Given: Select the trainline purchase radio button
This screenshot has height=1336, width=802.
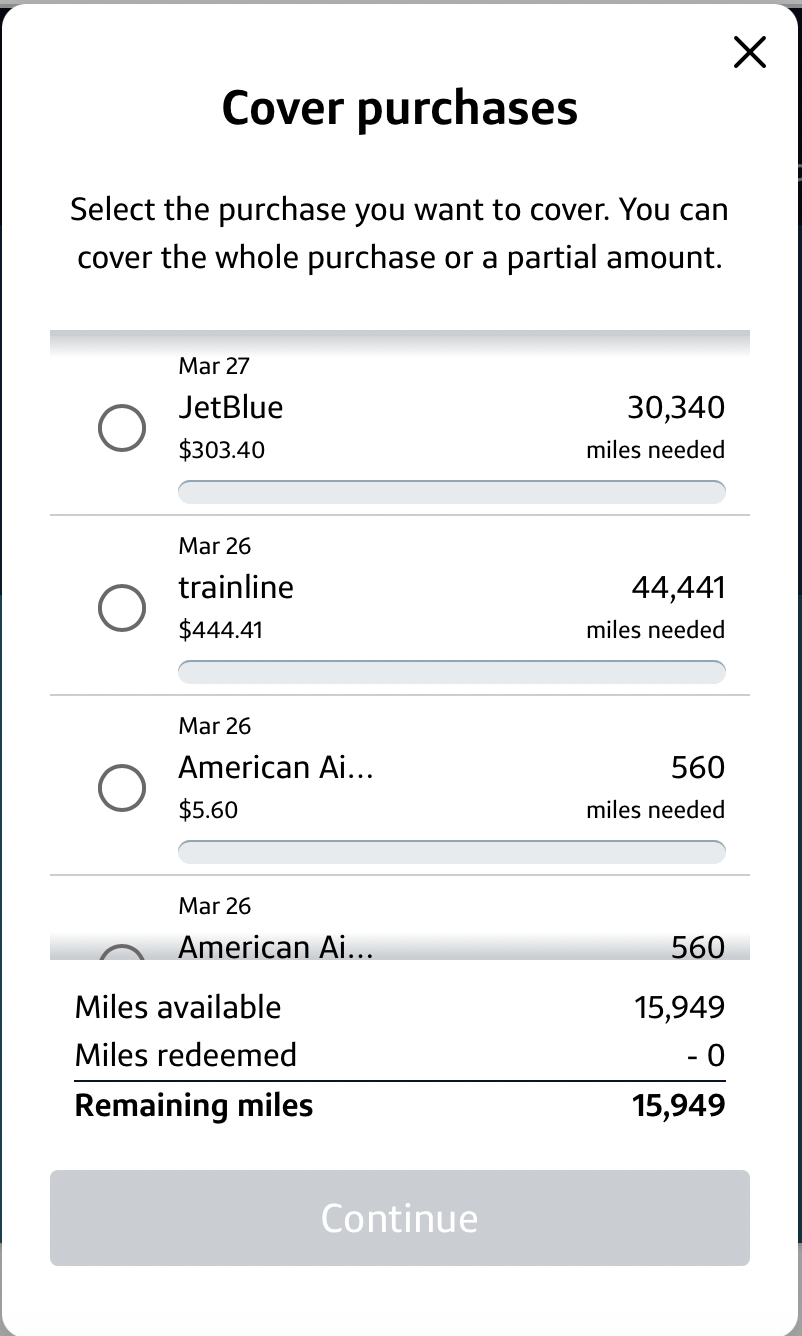Looking at the screenshot, I should [x=122, y=608].
